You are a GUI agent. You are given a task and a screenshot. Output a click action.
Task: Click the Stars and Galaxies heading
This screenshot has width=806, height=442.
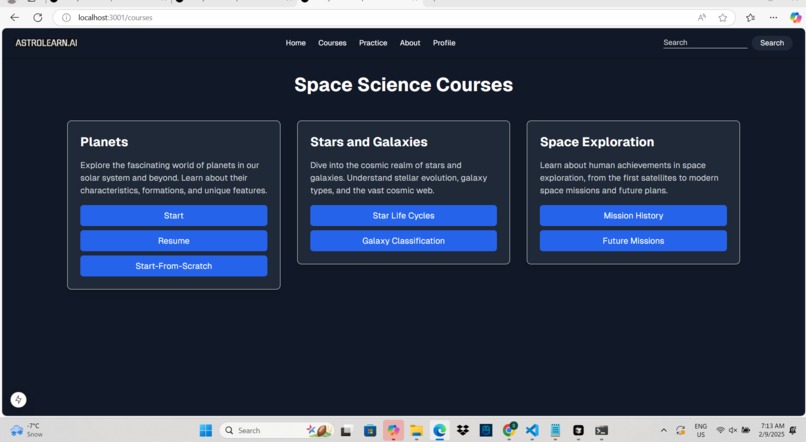pyautogui.click(x=369, y=142)
